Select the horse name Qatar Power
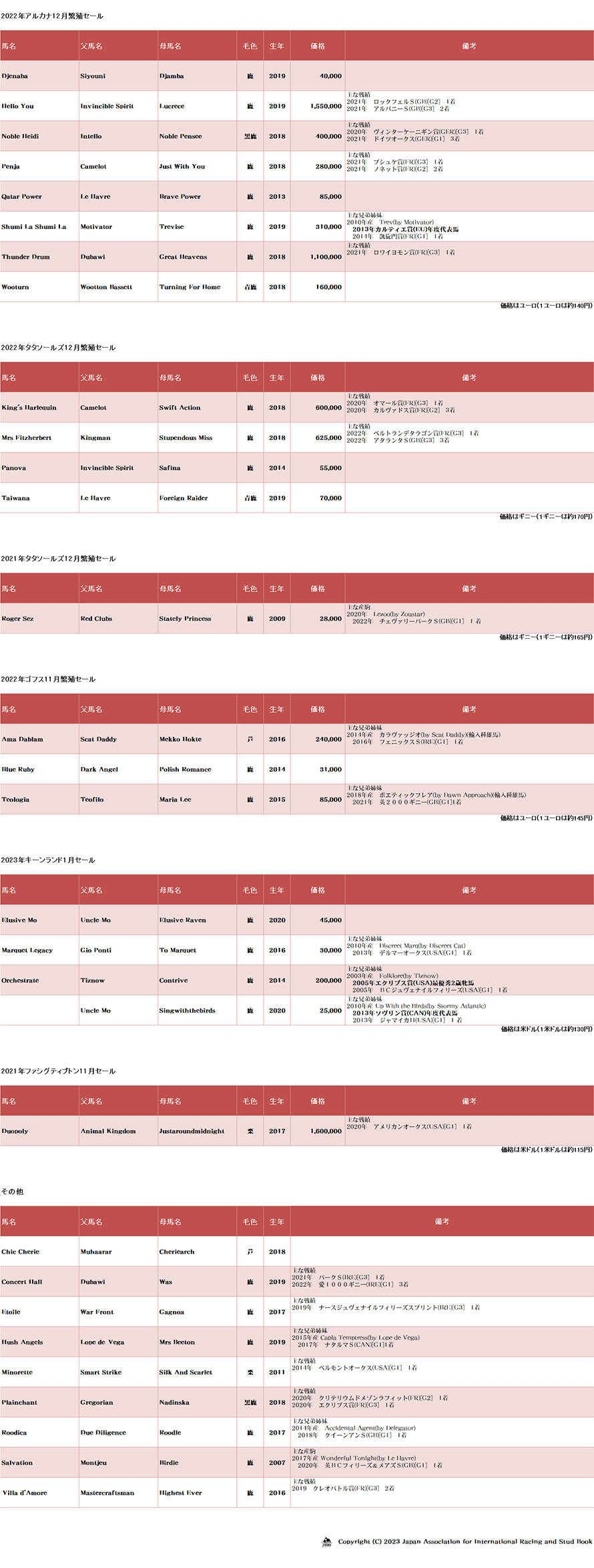The height and width of the screenshot is (1568, 594). pyautogui.click(x=21, y=197)
